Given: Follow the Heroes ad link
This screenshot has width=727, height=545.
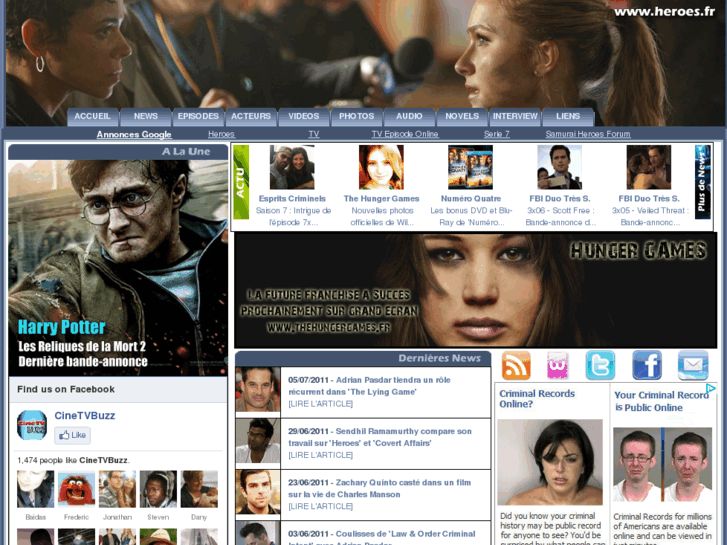Looking at the screenshot, I should [x=221, y=134].
